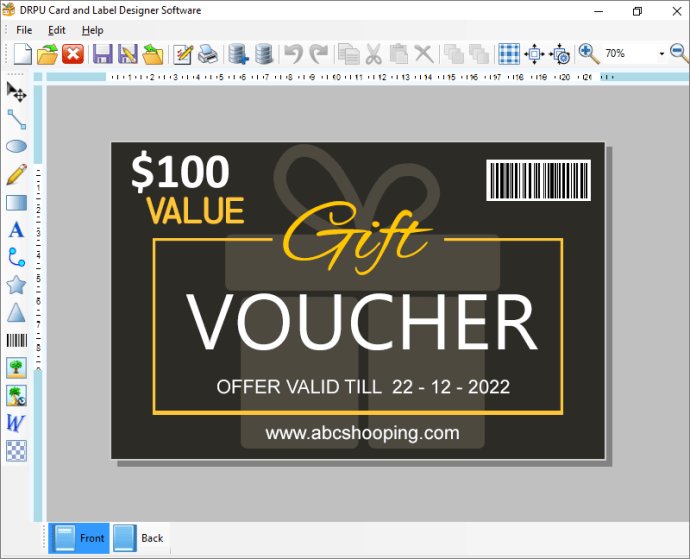Viewport: 690px width, 559px height.
Task: Select the arrow selection tool
Action: click(16, 92)
